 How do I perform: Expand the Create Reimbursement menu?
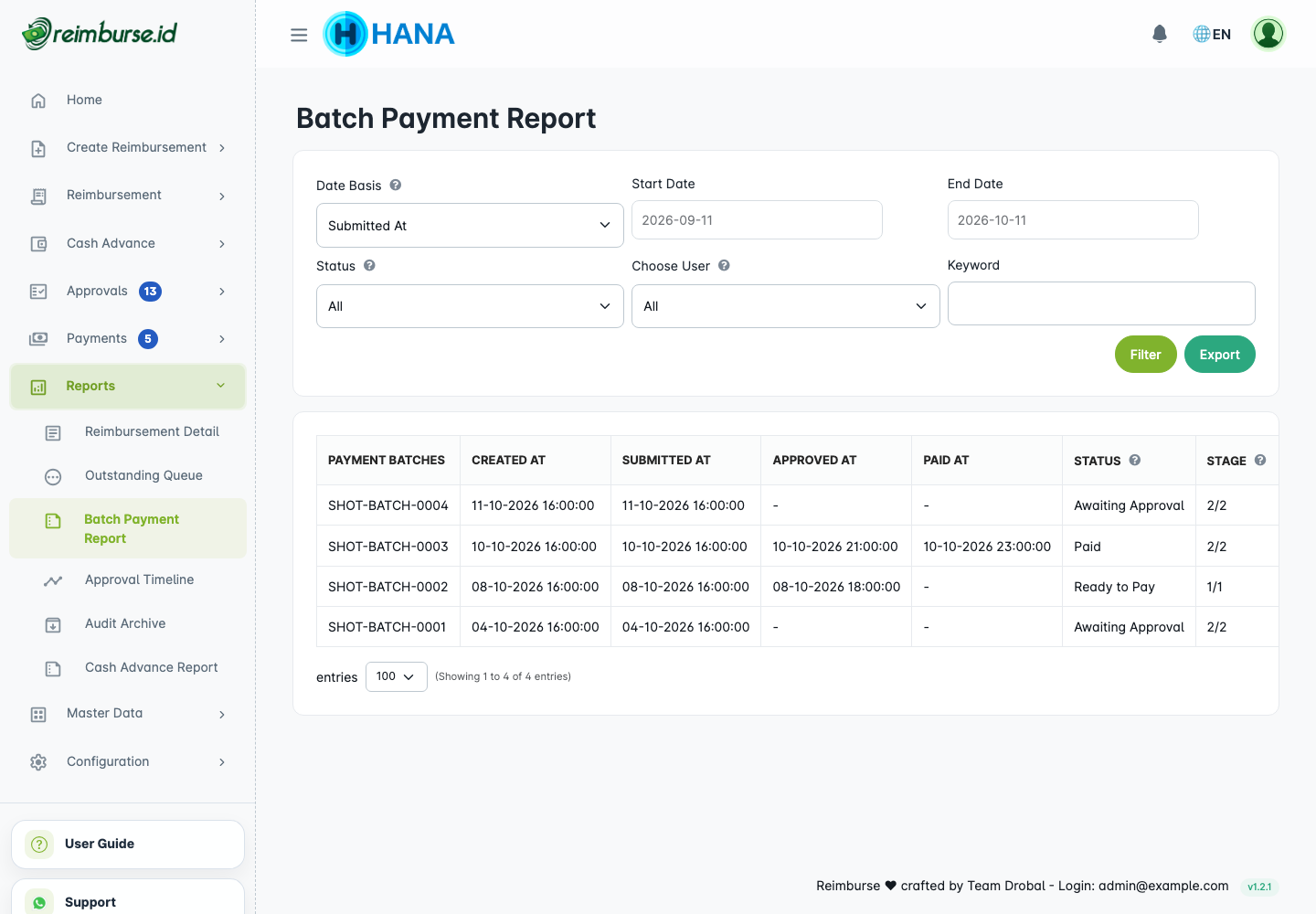128,147
